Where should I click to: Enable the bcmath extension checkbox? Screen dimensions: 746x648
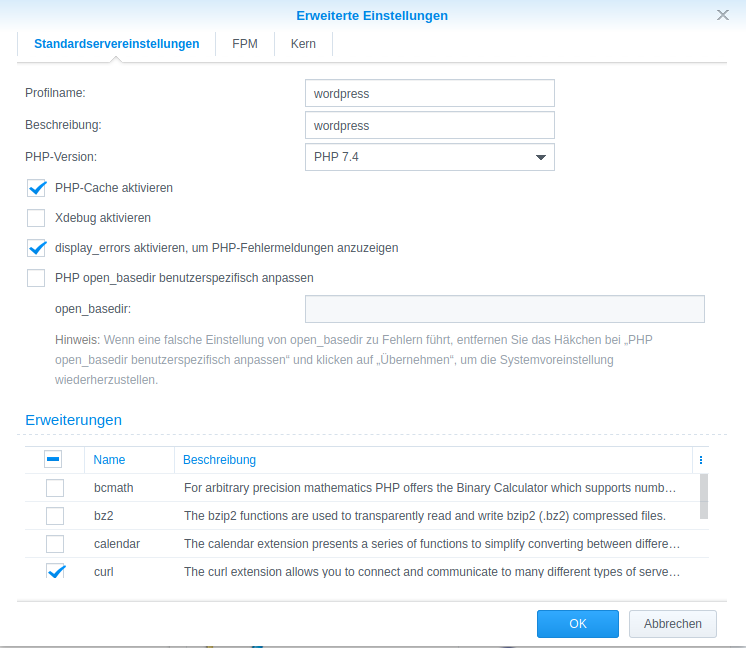coord(55,488)
